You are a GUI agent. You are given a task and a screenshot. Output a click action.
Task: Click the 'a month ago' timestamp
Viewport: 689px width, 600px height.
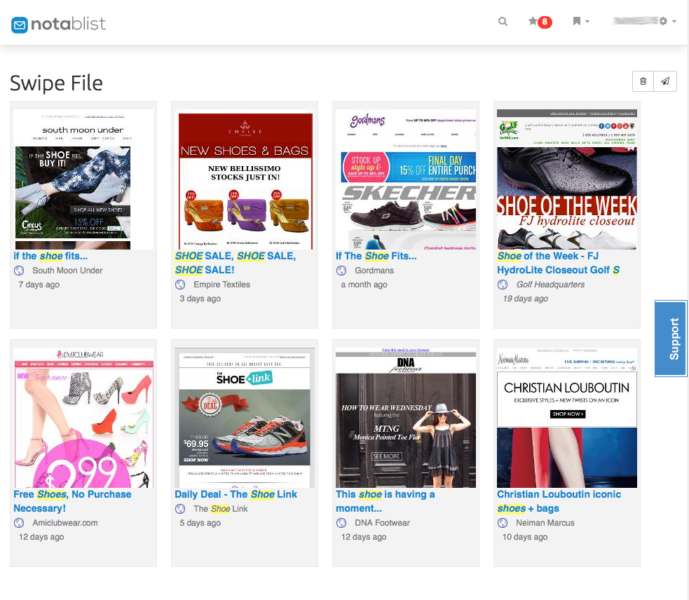coord(364,284)
